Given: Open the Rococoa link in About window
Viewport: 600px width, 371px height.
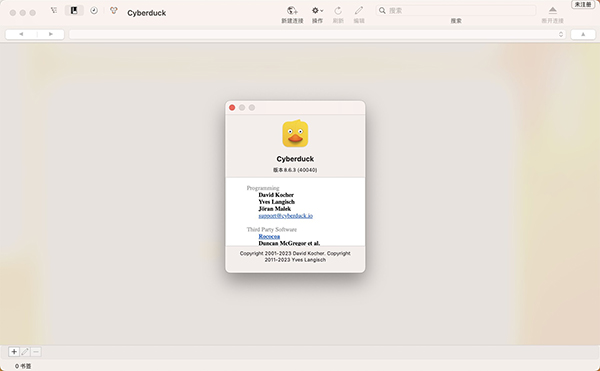Looking at the screenshot, I should (269, 236).
